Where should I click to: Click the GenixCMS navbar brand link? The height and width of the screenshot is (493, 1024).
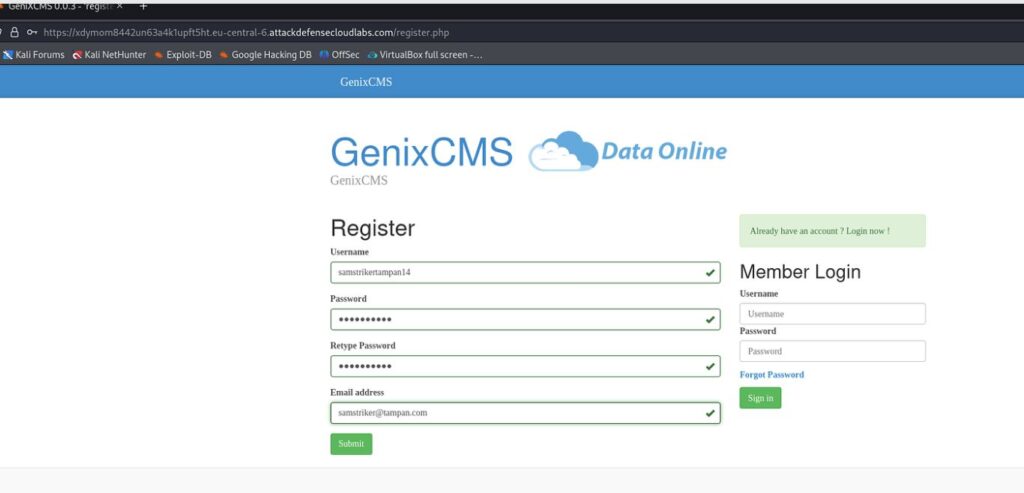click(366, 82)
